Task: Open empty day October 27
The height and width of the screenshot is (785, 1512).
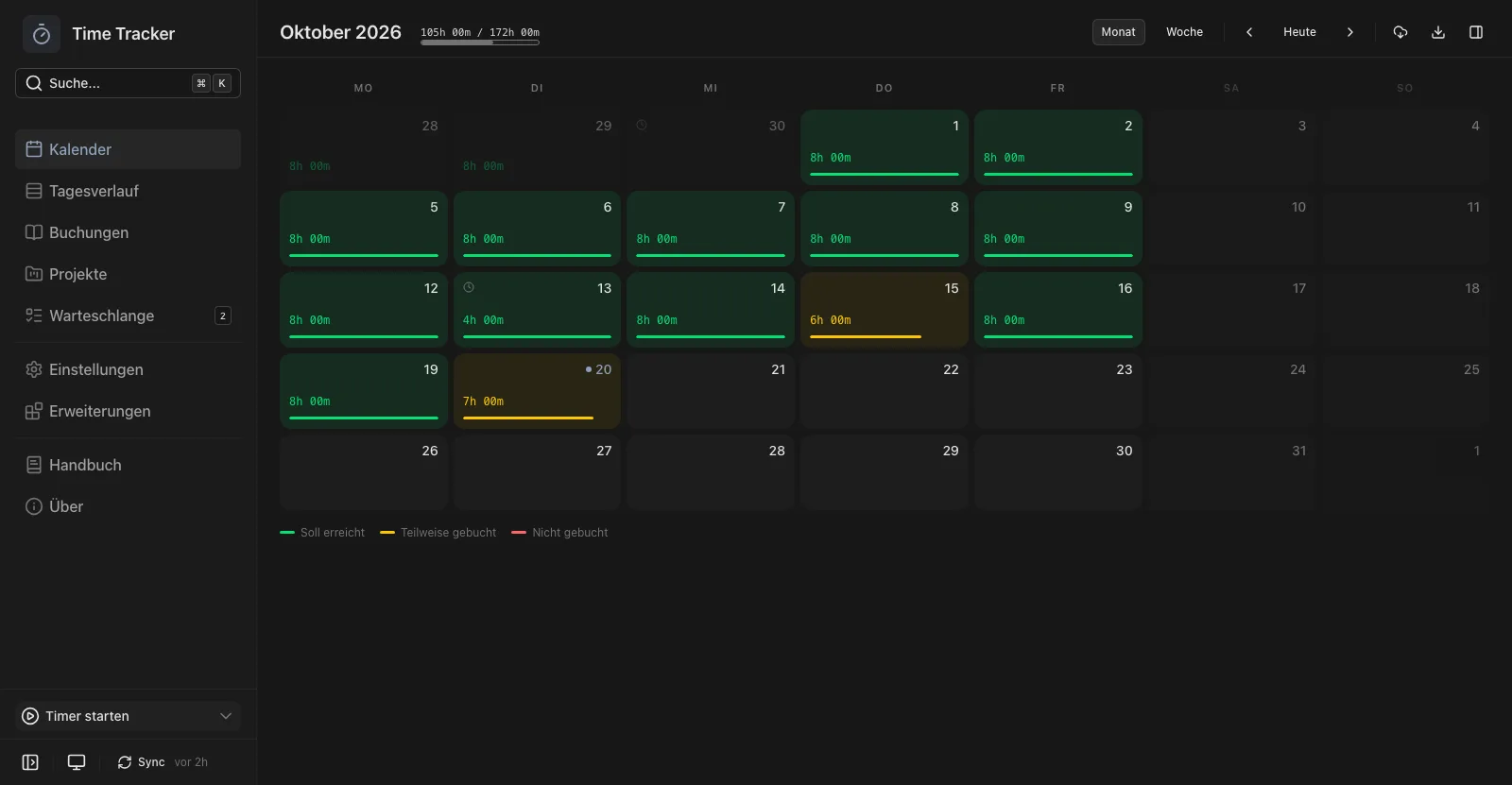Action: point(537,472)
